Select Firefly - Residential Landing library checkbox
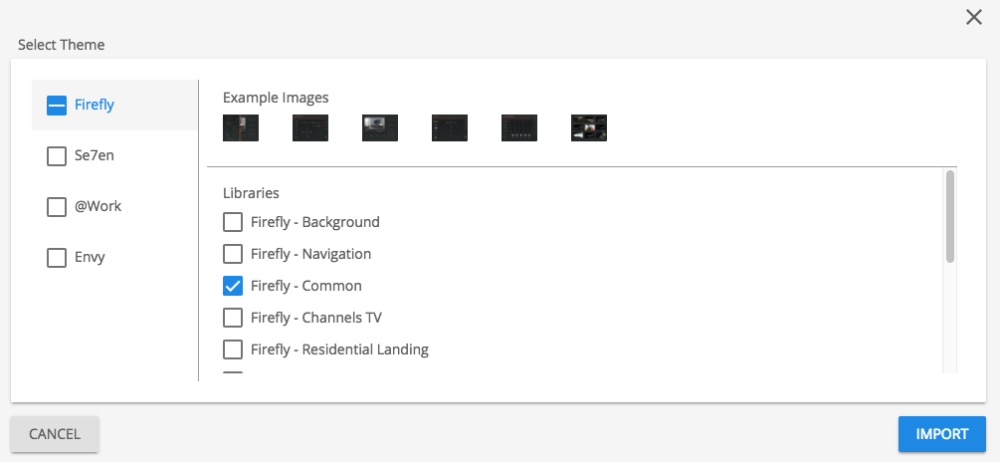 click(x=232, y=350)
